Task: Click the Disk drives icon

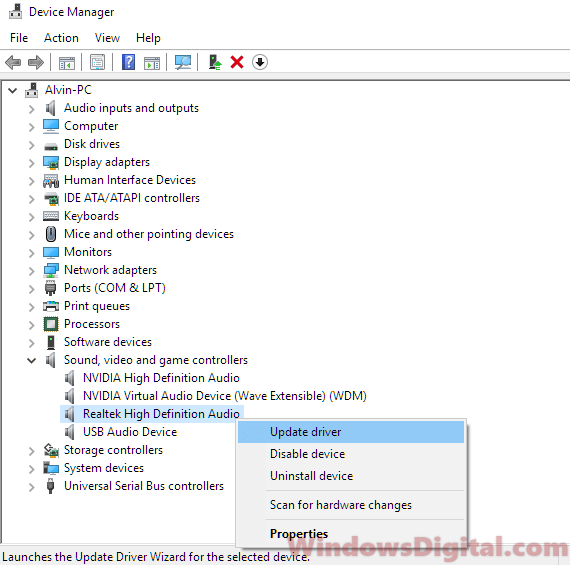Action: pyautogui.click(x=51, y=146)
